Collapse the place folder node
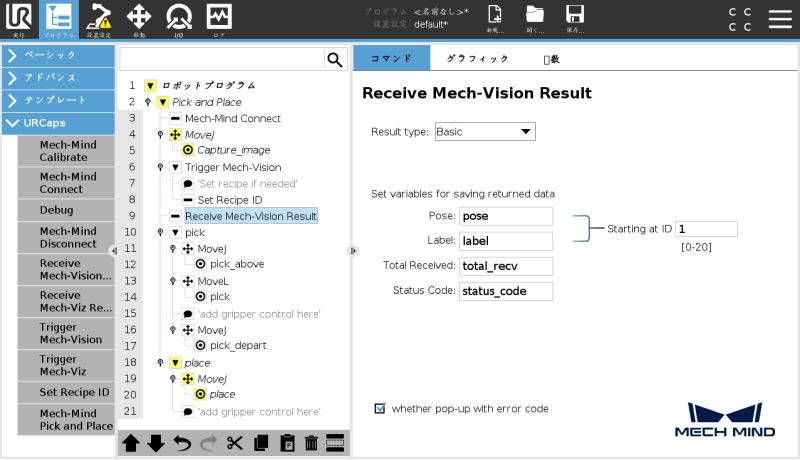Image resolution: width=800 pixels, height=460 pixels. (175, 363)
